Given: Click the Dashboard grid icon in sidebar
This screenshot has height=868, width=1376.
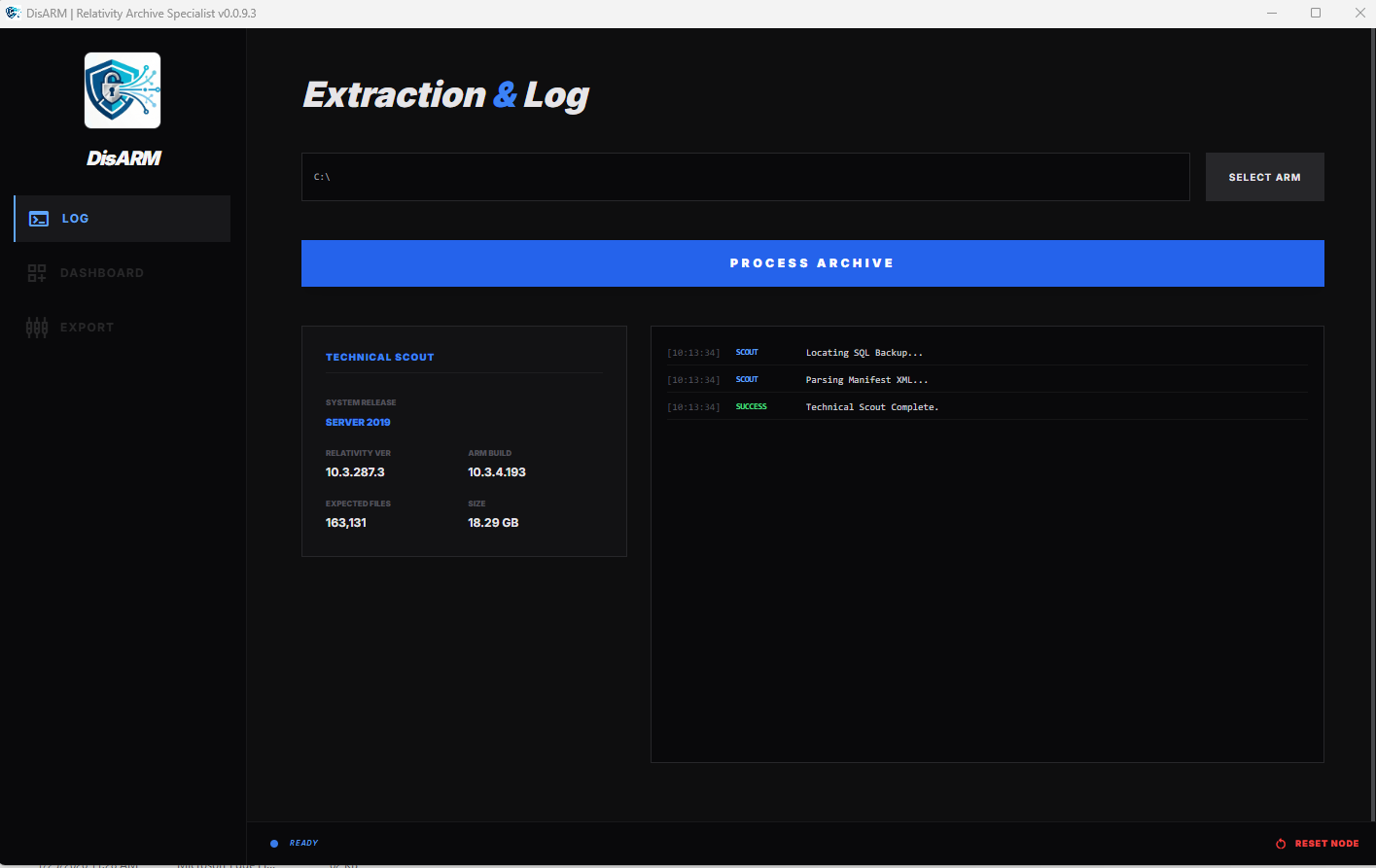Looking at the screenshot, I should (37, 273).
